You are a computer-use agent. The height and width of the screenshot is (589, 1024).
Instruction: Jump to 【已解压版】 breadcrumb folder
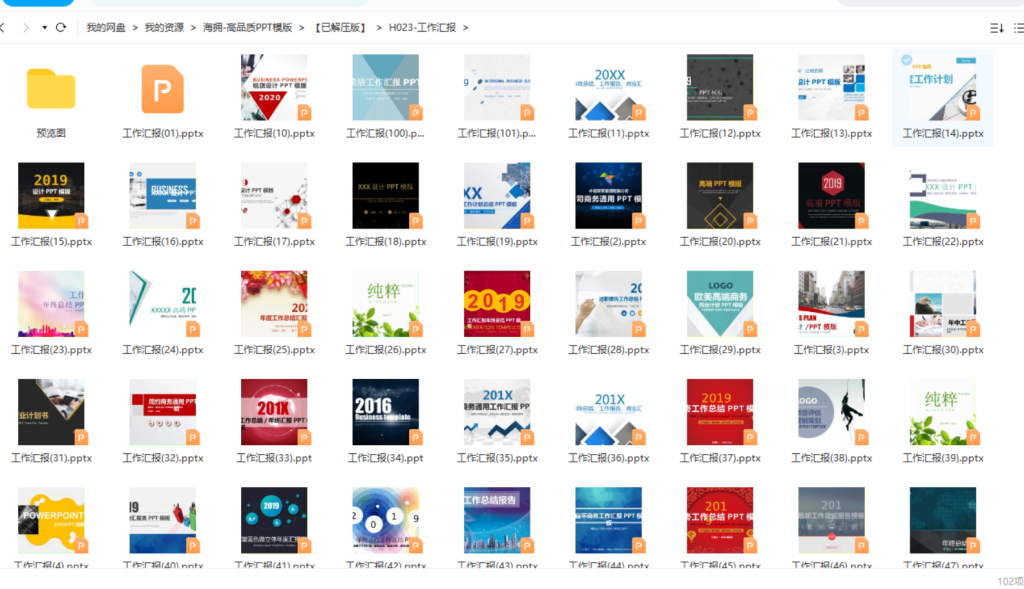[x=340, y=28]
